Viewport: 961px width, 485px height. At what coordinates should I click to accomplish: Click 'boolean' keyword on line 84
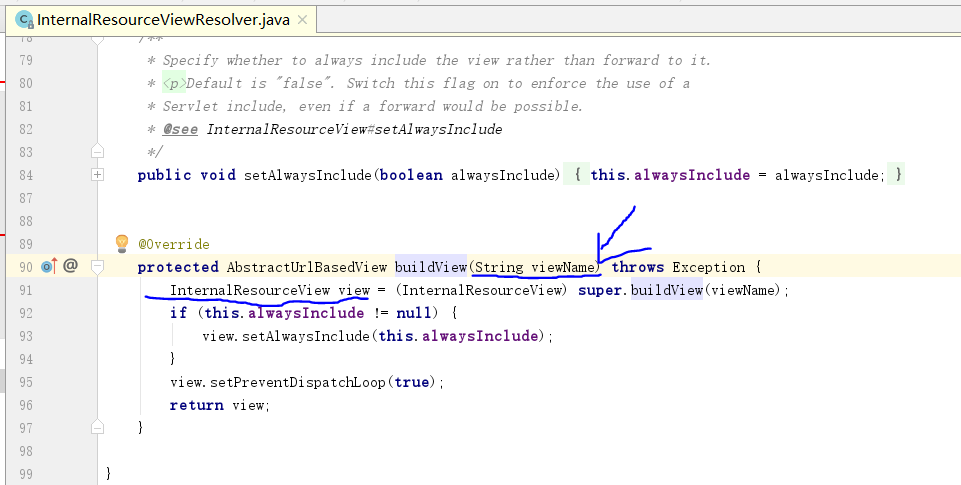[411, 175]
